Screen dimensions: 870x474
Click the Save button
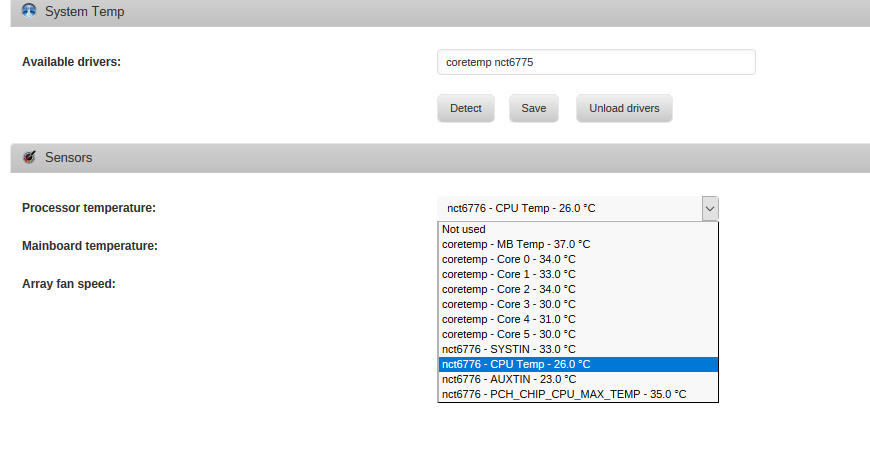[534, 108]
